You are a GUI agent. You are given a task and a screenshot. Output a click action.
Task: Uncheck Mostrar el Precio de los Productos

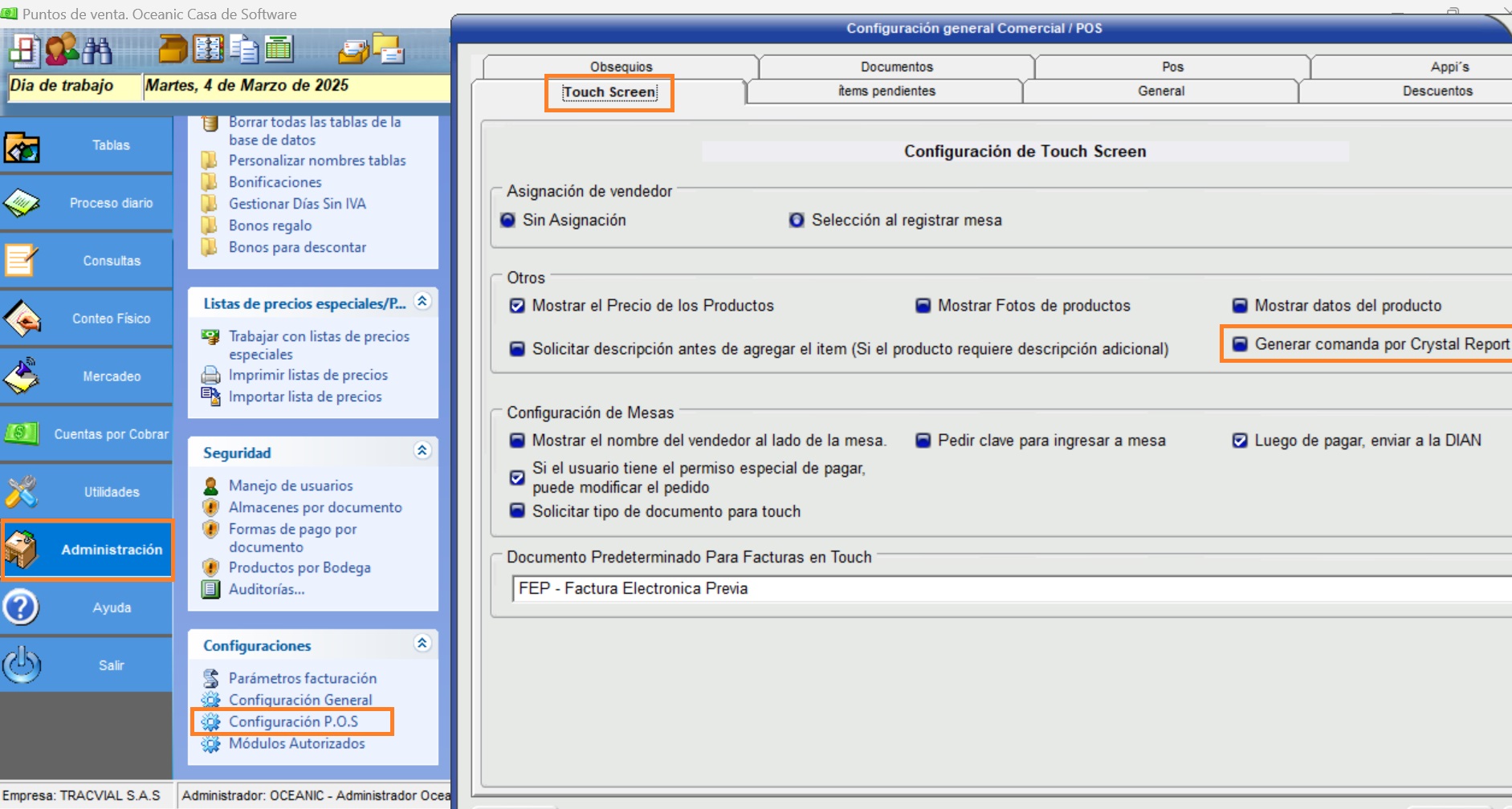pyautogui.click(x=518, y=306)
